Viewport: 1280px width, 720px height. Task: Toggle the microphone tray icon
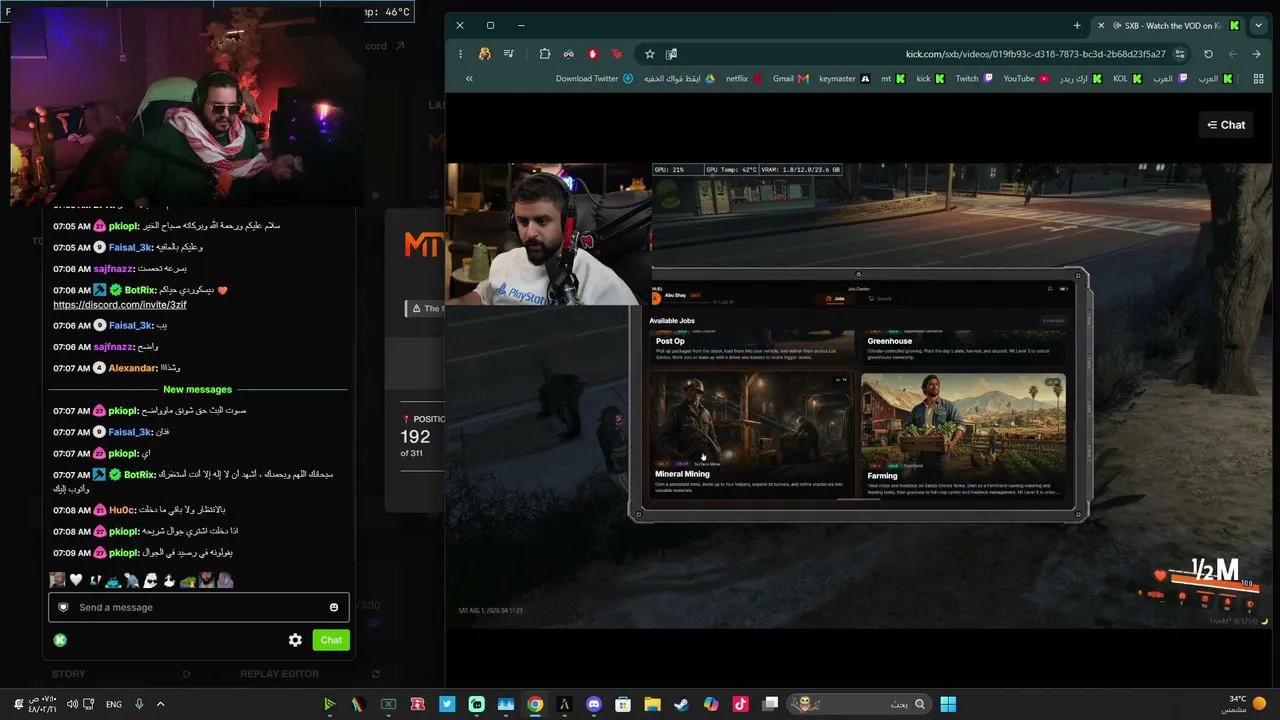(139, 704)
